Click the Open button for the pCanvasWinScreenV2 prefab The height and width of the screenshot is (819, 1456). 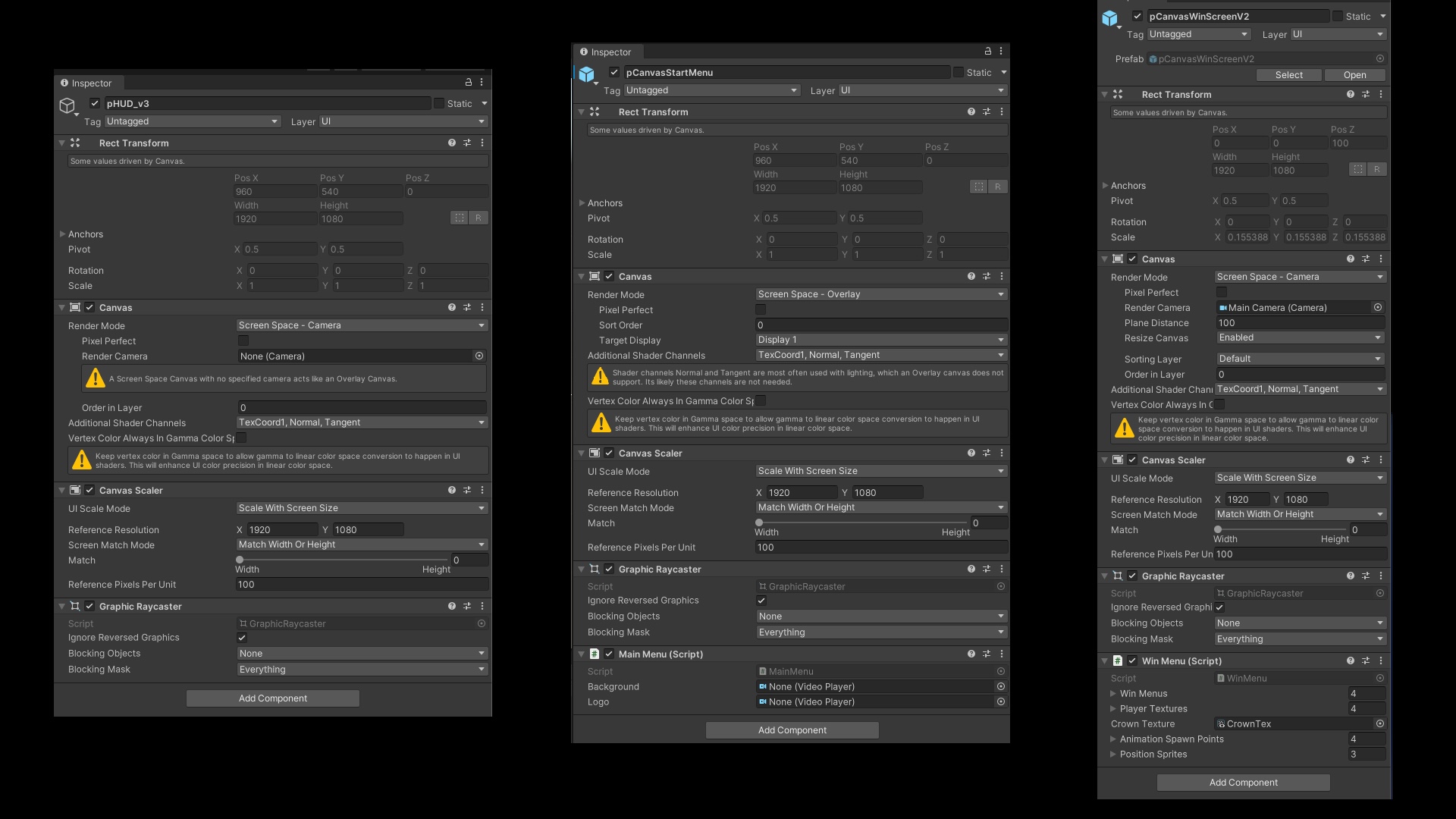pyautogui.click(x=1354, y=75)
